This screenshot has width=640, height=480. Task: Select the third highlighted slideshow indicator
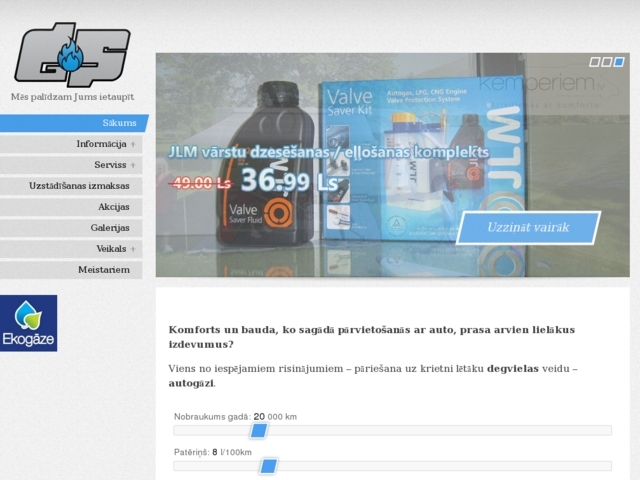(619, 62)
